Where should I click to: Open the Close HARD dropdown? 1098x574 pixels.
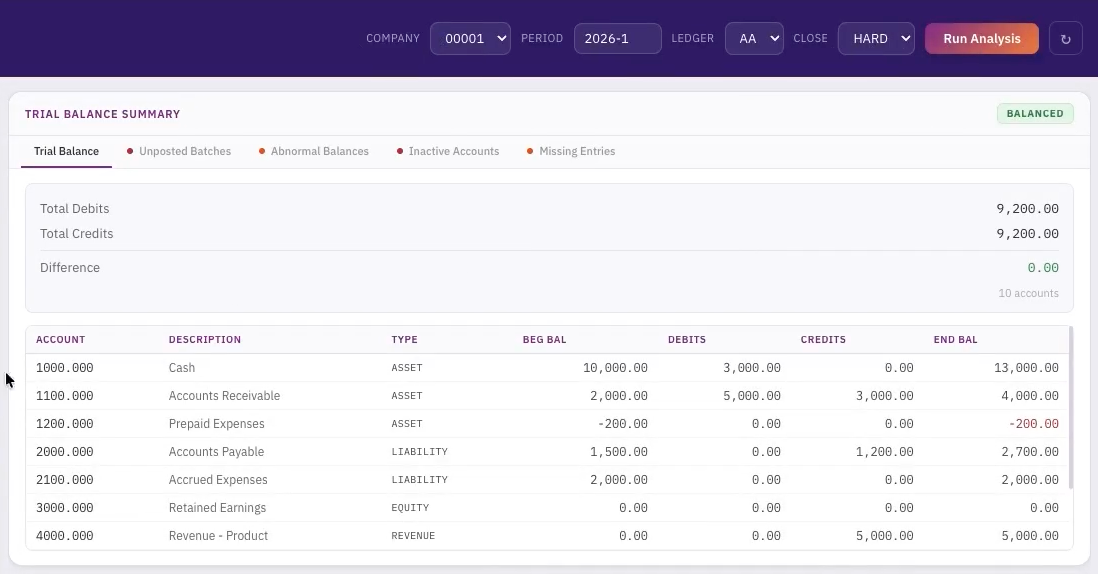[875, 39]
